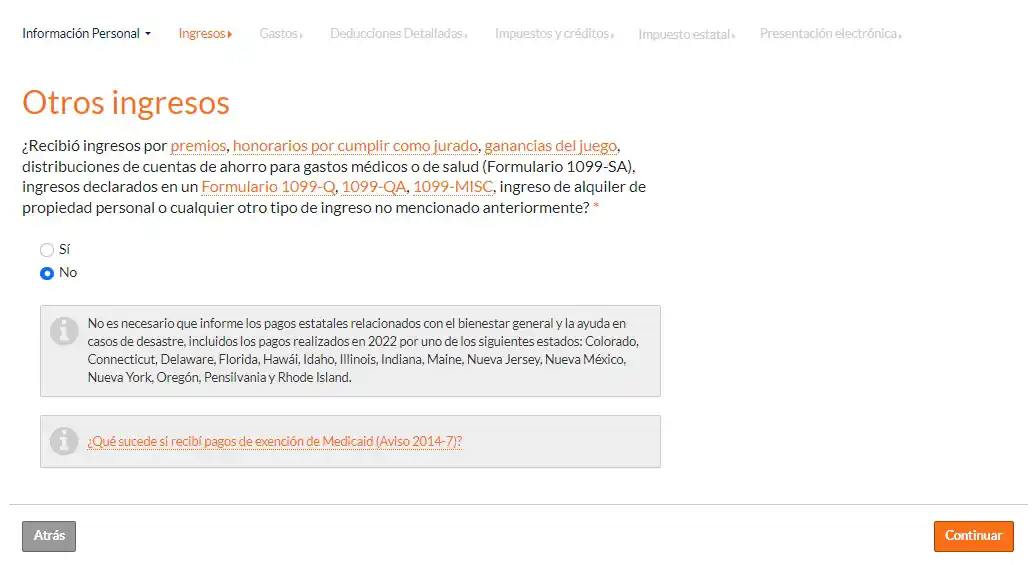Open the honorarios por cumplir como jurado link
Screen dimensions: 1033x565
(356, 146)
